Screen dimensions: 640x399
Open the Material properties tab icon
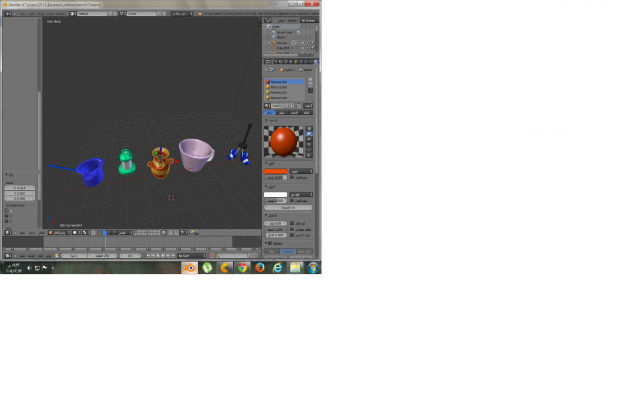316,62
